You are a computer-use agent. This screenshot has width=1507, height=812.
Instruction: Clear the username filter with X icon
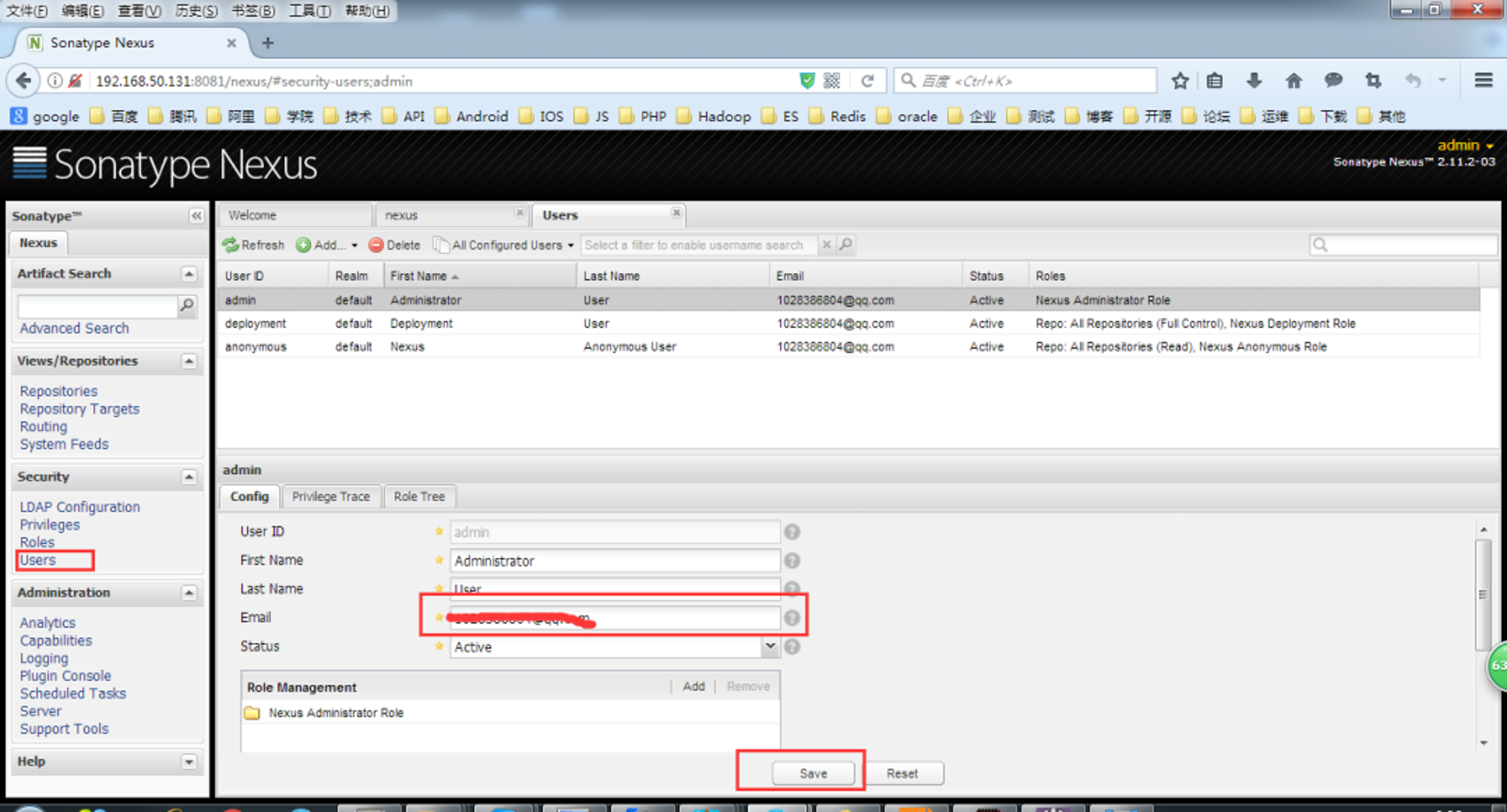click(827, 245)
